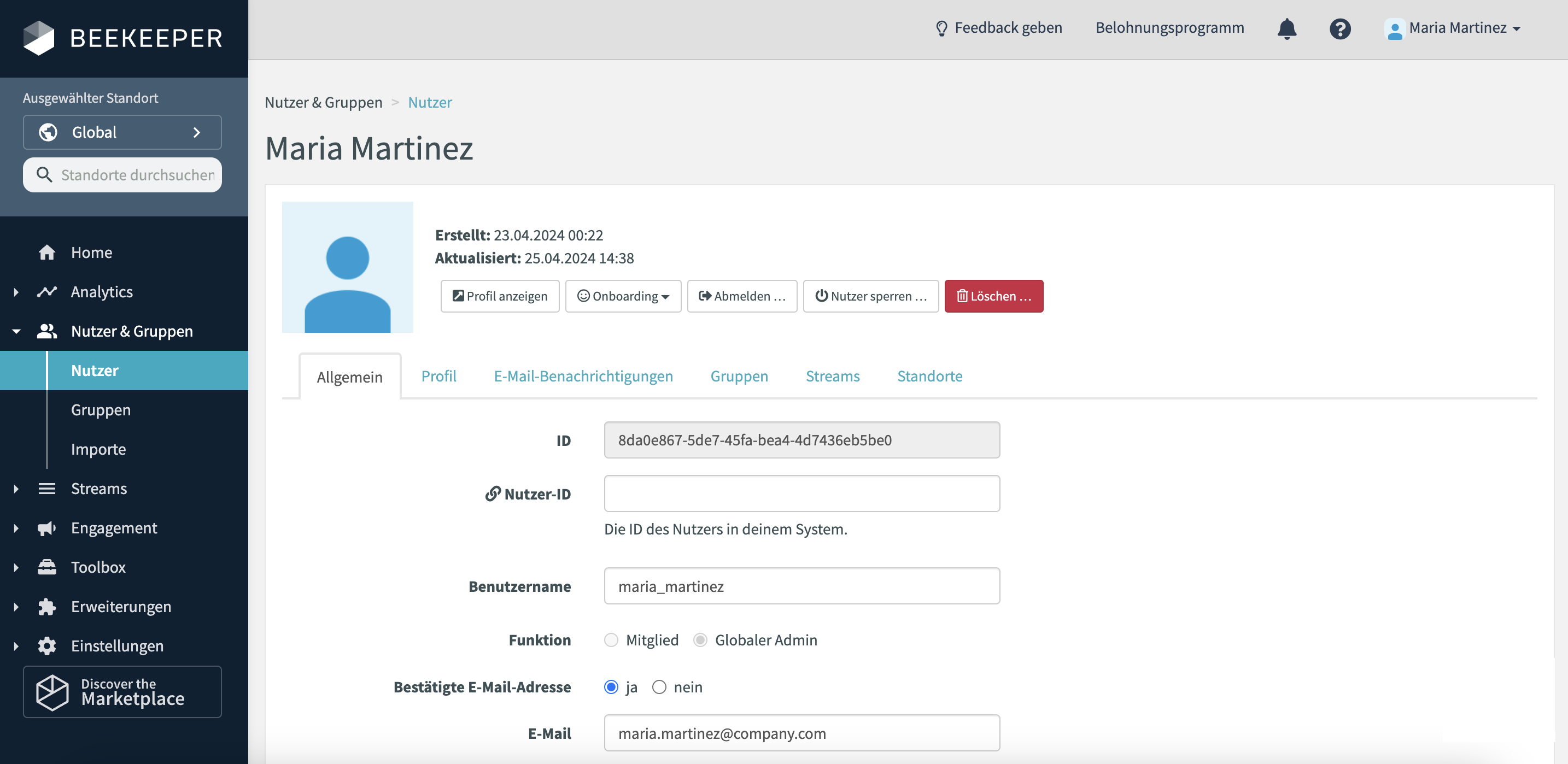Click the Nutzer & Gruppen breadcrumb
The height and width of the screenshot is (764, 1568).
(323, 102)
